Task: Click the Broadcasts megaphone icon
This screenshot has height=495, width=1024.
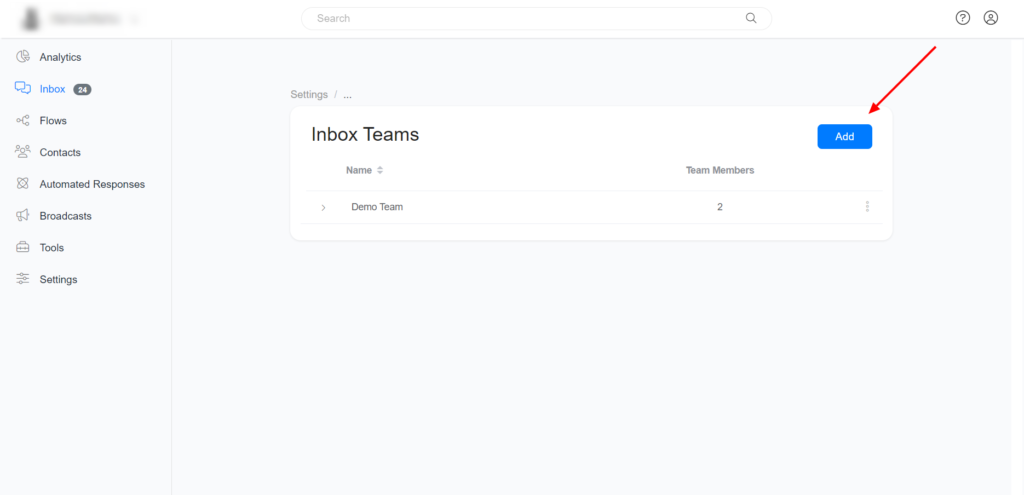Action: pyautogui.click(x=23, y=215)
